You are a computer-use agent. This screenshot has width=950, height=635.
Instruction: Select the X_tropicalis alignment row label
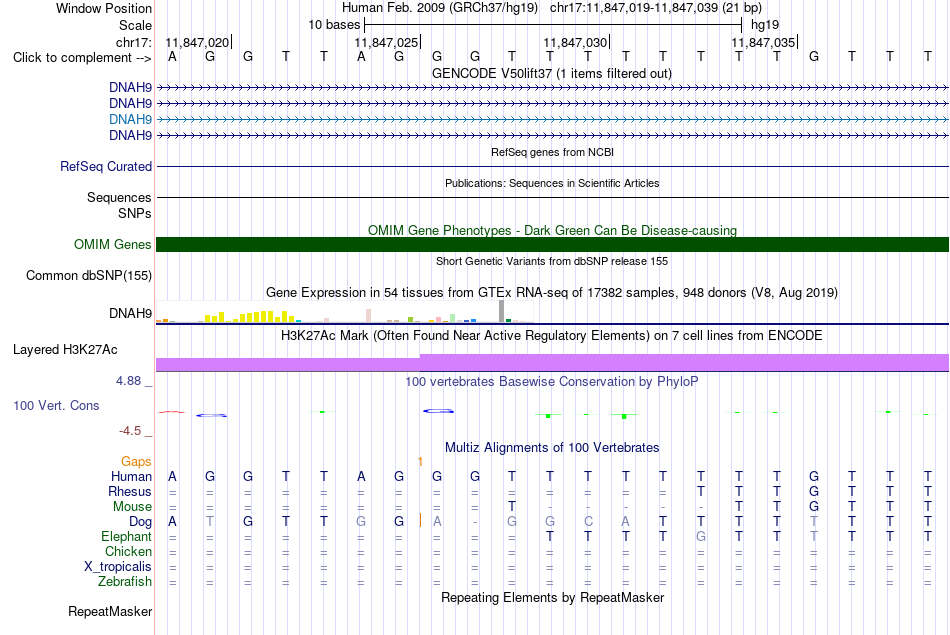coord(118,567)
